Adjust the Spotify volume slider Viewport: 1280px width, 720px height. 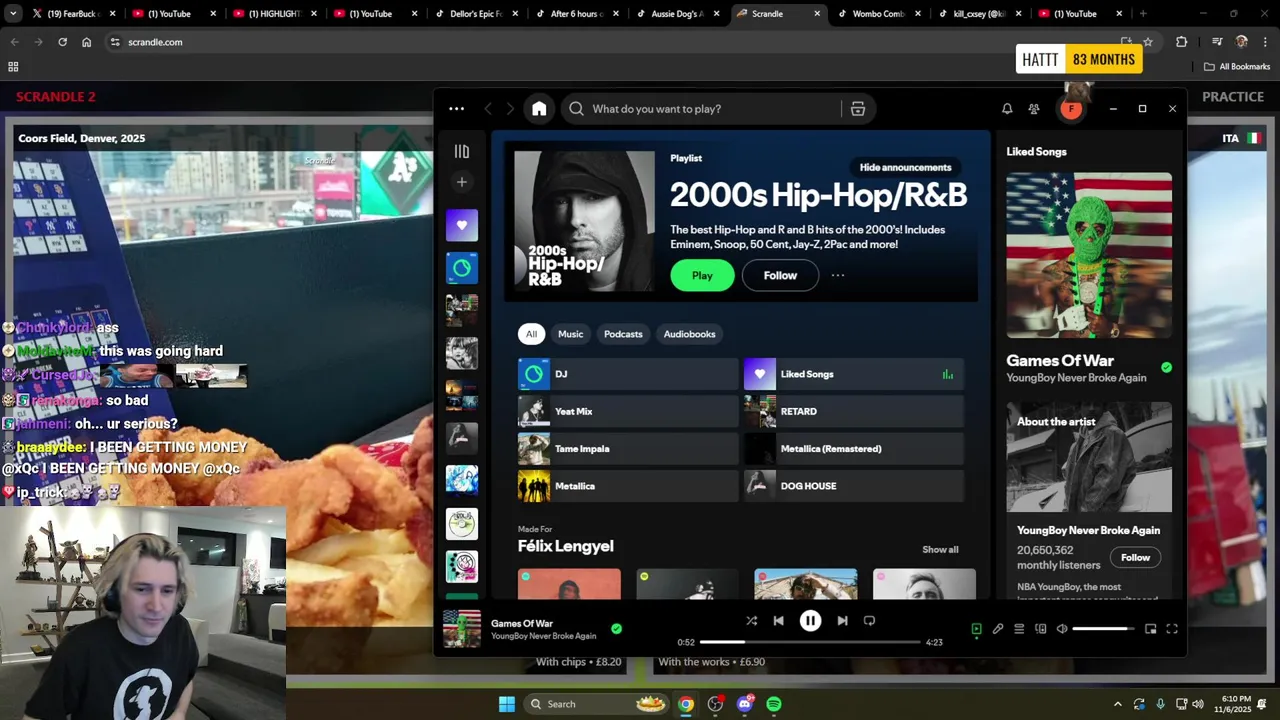coord(1103,629)
